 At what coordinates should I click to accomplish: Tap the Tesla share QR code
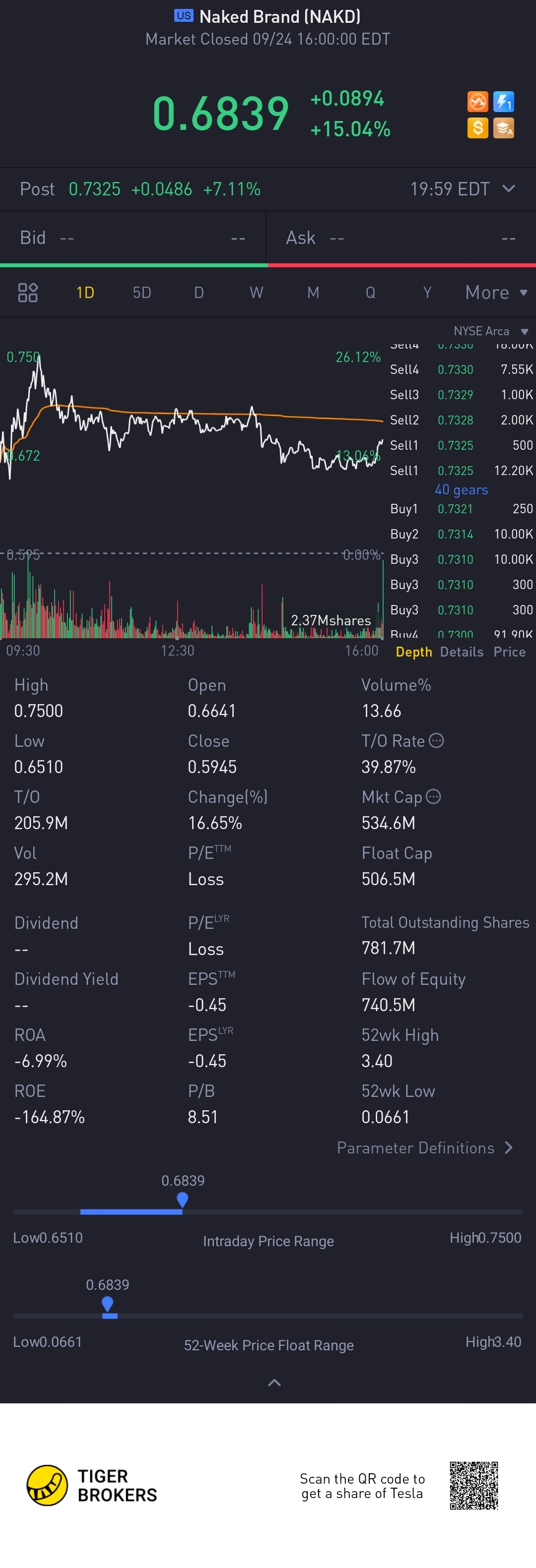474,1485
